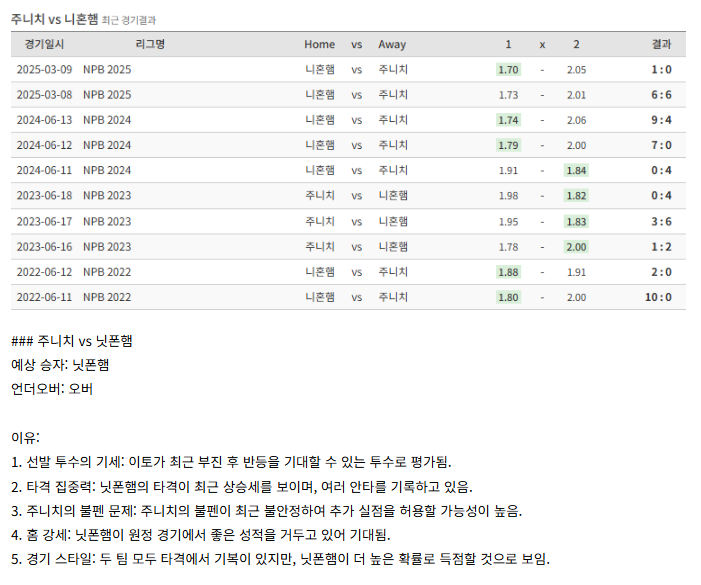Select the date 2023-06-17
This screenshot has height=585, width=701.
click(44, 222)
